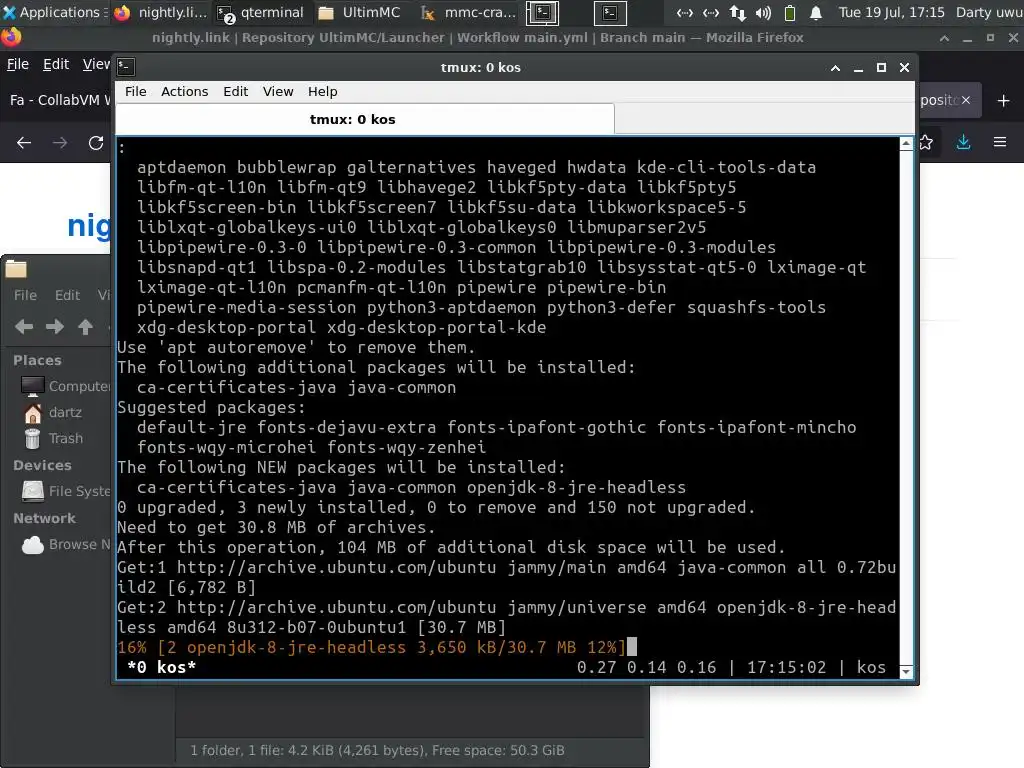Select the 'tmux: 0 kos' terminal tab
The image size is (1024, 768).
pyautogui.click(x=364, y=120)
